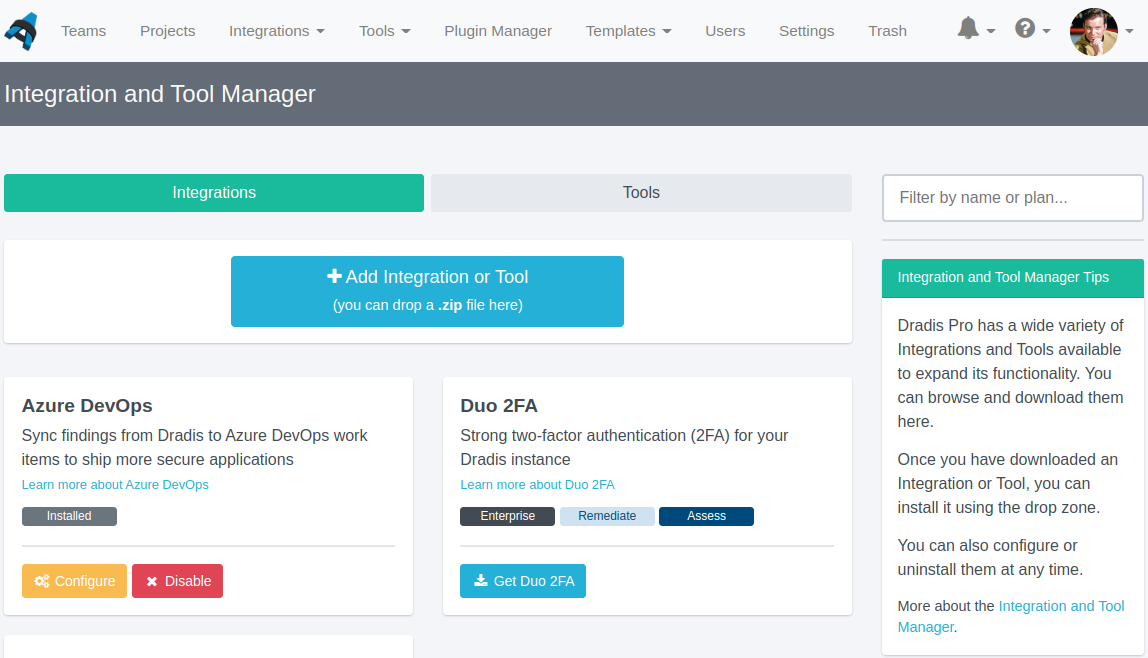The height and width of the screenshot is (658, 1148).
Task: Click the Installed badge on Azure DevOps
Action: (70, 516)
